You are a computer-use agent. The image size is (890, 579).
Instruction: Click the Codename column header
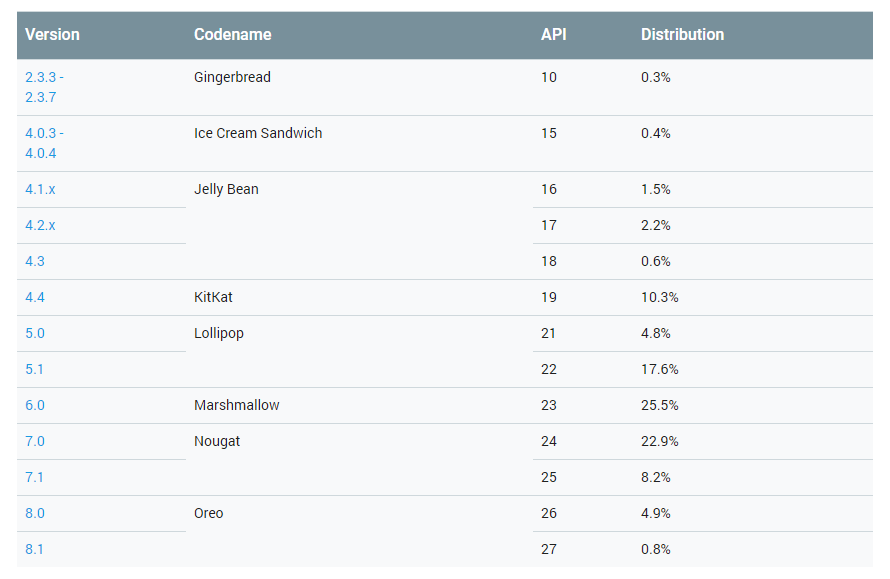(232, 34)
